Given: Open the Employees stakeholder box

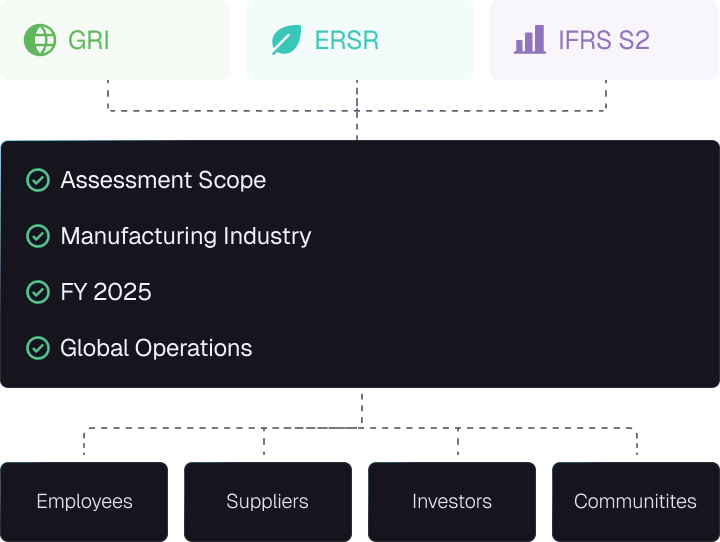Looking at the screenshot, I should pos(84,502).
